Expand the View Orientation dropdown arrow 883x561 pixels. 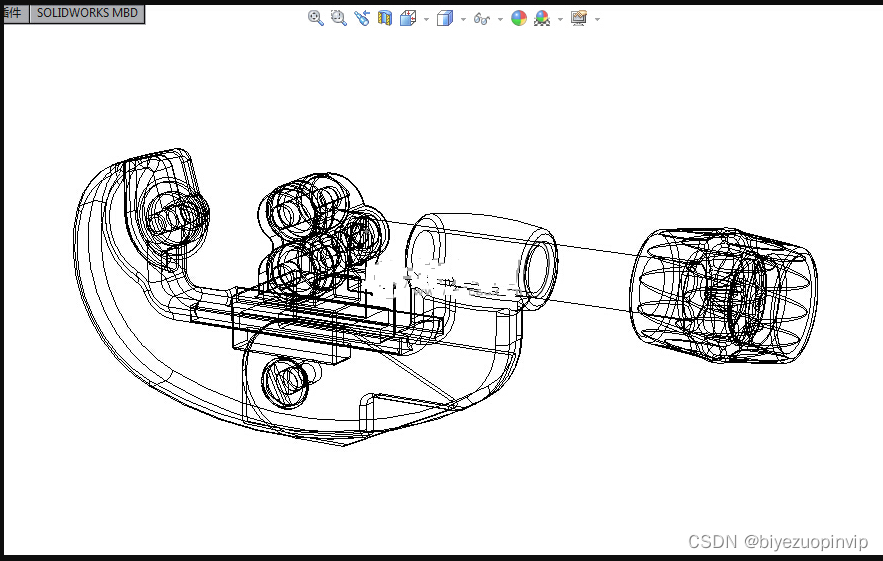426,19
